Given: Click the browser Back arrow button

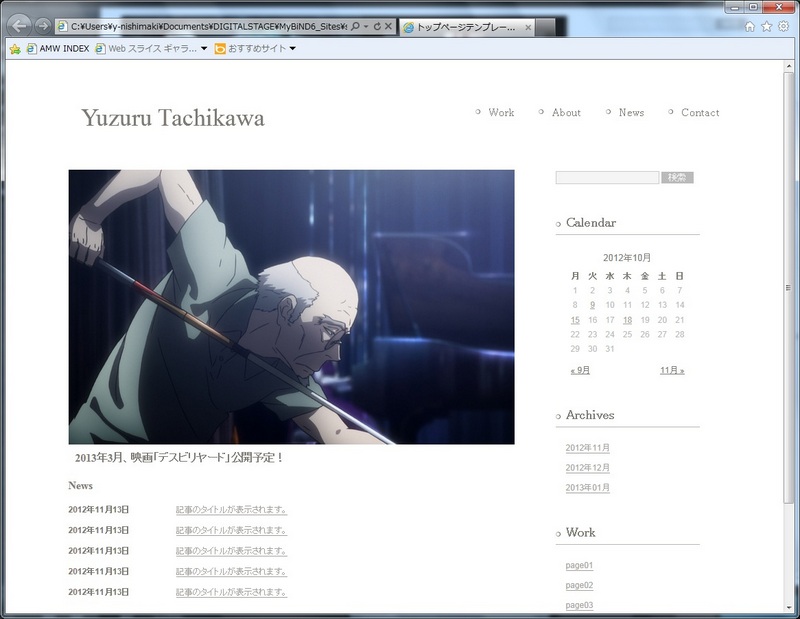Looking at the screenshot, I should tap(19, 26).
